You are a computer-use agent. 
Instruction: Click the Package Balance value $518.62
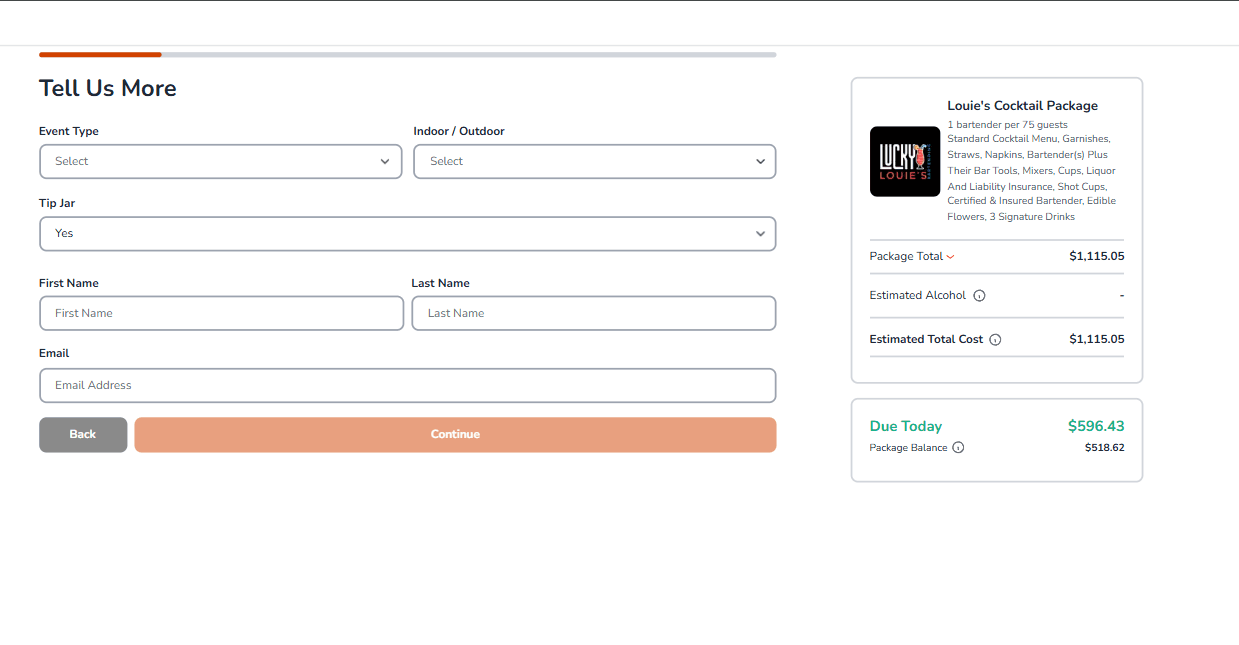coord(1105,448)
